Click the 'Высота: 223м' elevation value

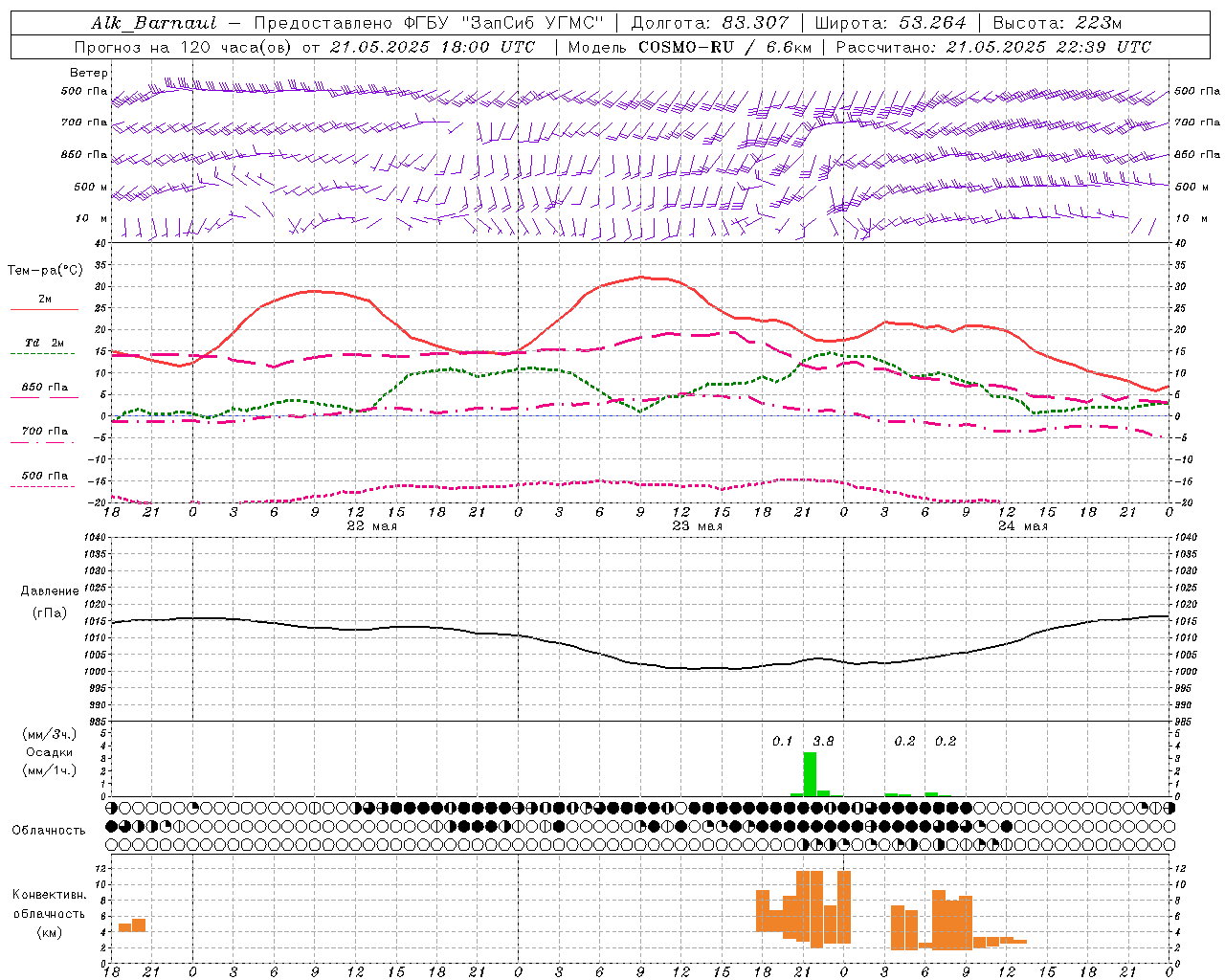click(x=1058, y=23)
